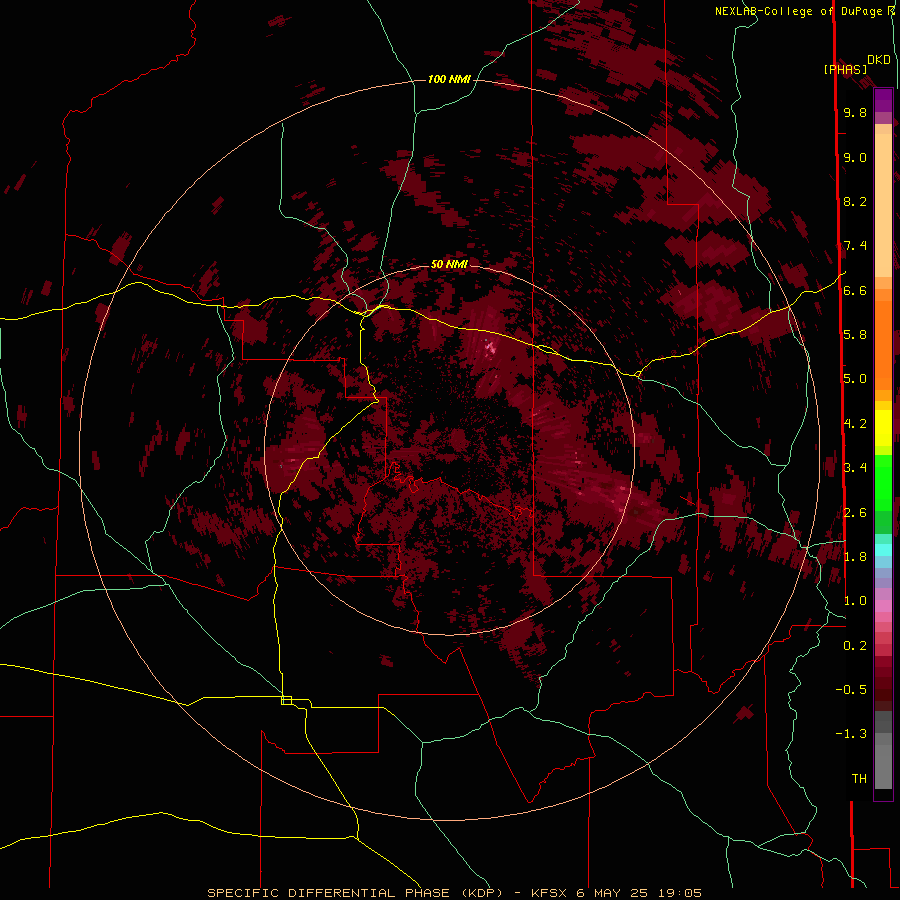The width and height of the screenshot is (900, 900).
Task: Click the 3.4 value on the scale
Action: click(855, 468)
